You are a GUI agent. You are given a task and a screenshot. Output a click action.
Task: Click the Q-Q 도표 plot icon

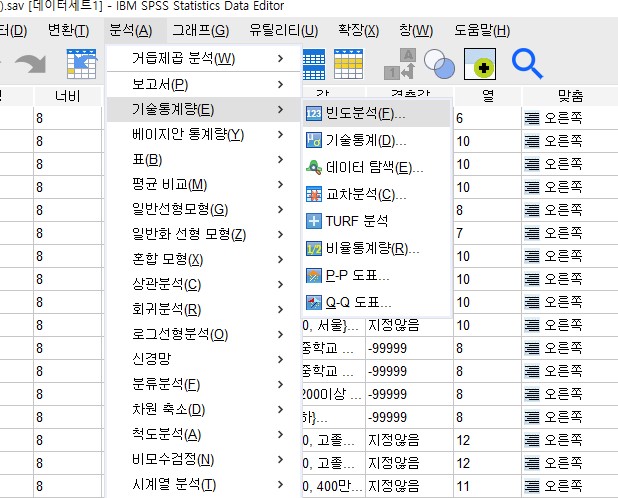tap(314, 303)
